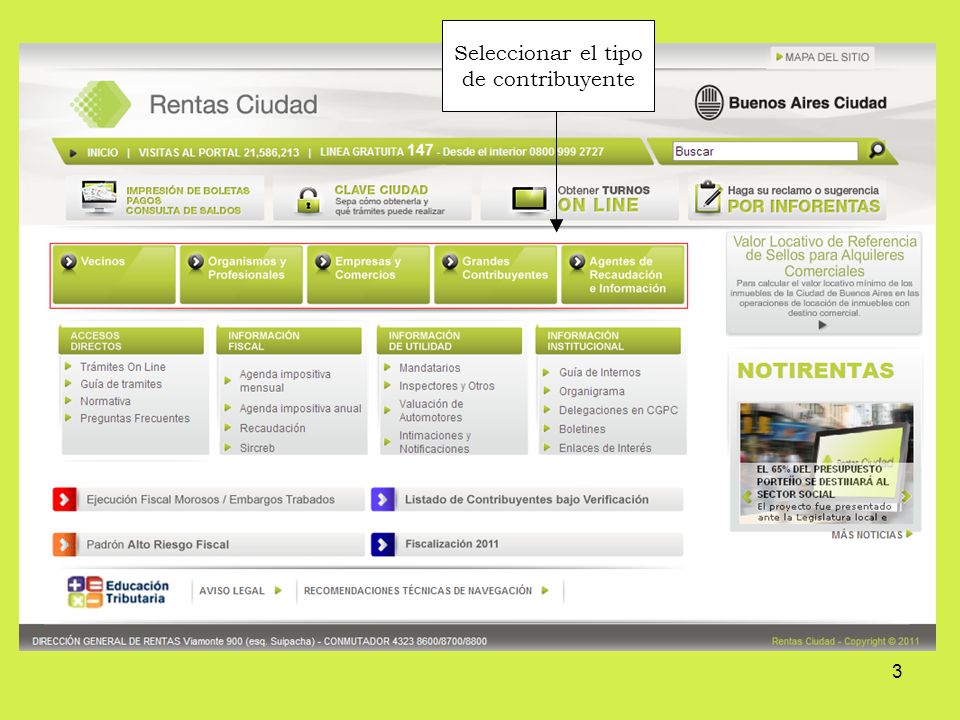Open the Normativa link
Image resolution: width=960 pixels, height=720 pixels.
click(105, 401)
